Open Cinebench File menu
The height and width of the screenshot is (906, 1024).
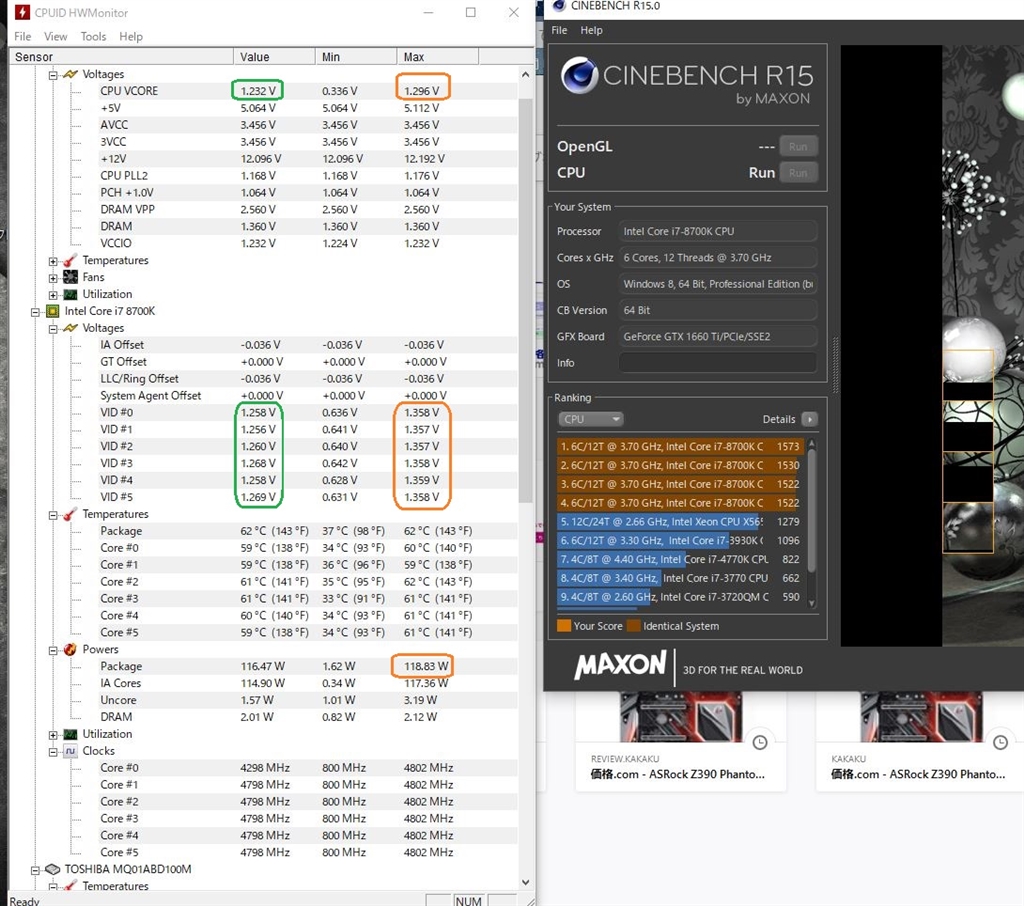tap(559, 30)
